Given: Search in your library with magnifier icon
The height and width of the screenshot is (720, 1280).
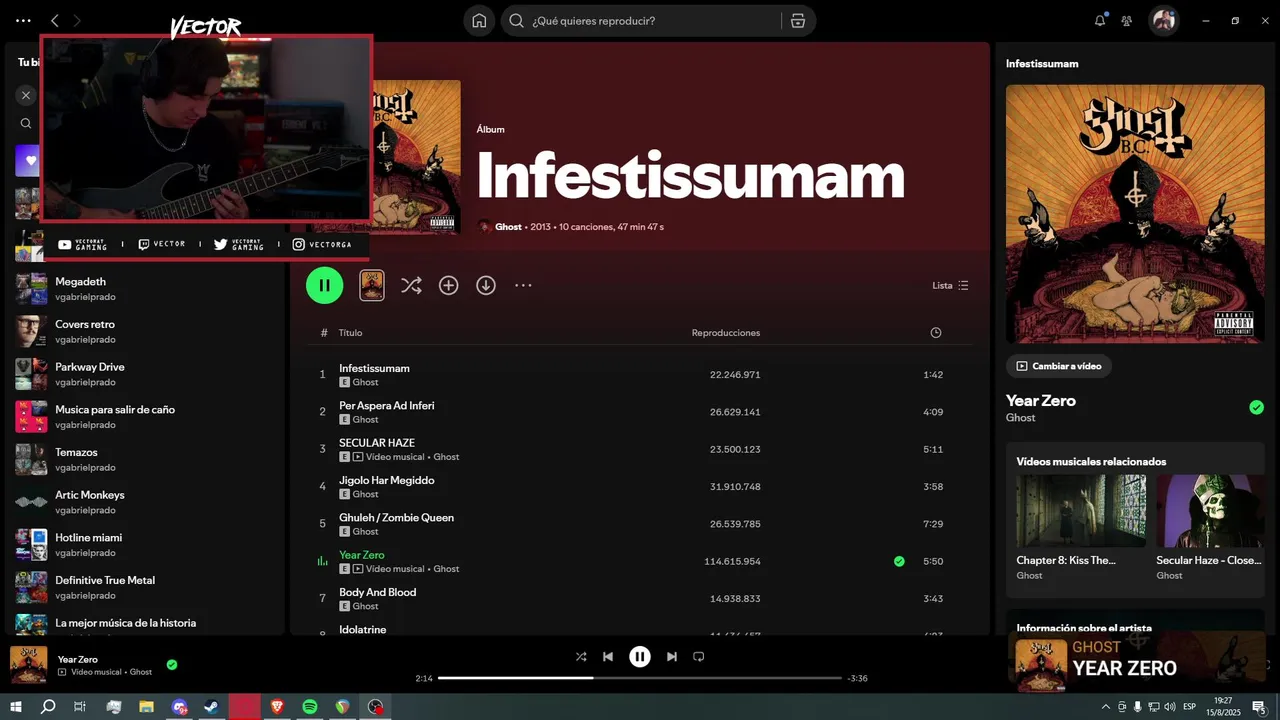Looking at the screenshot, I should pos(26,124).
